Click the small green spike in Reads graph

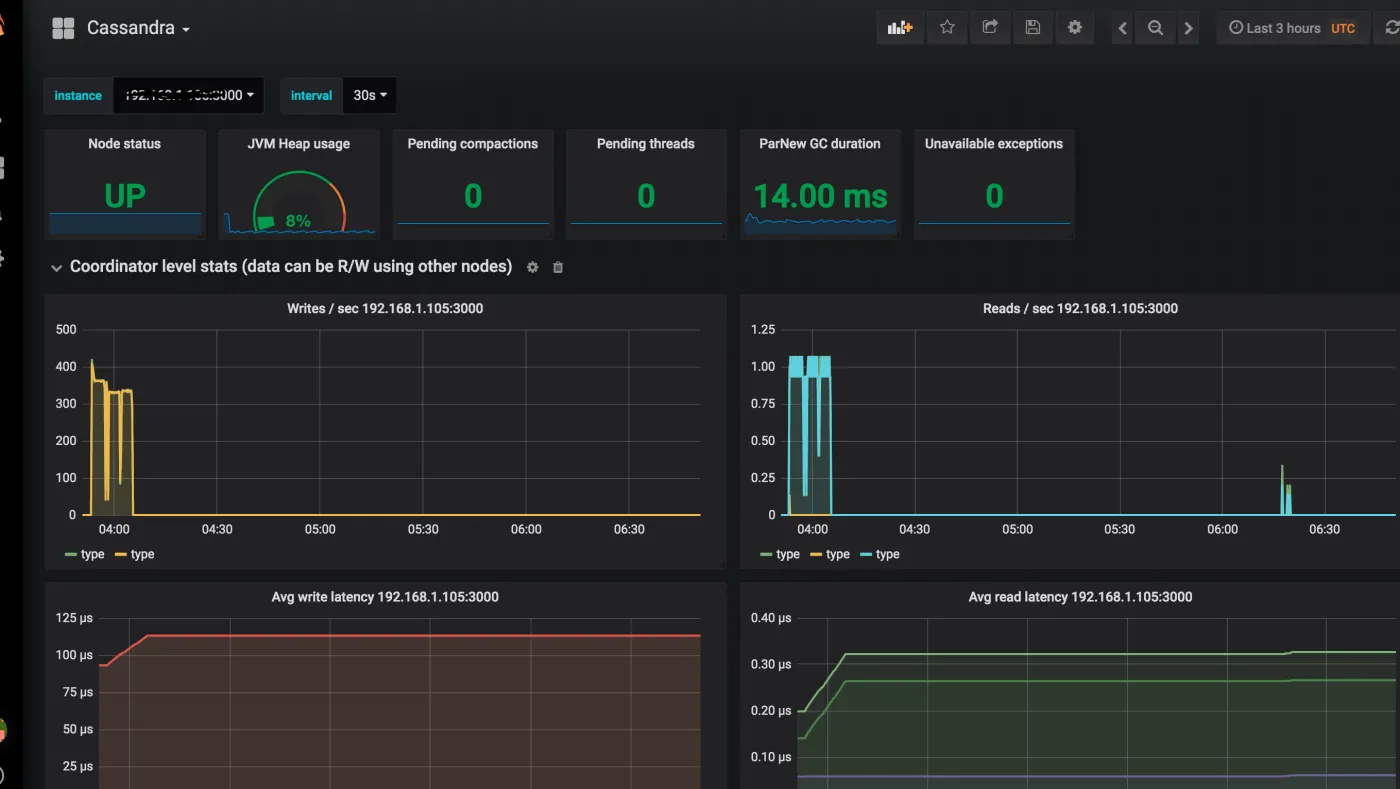tap(1285, 492)
